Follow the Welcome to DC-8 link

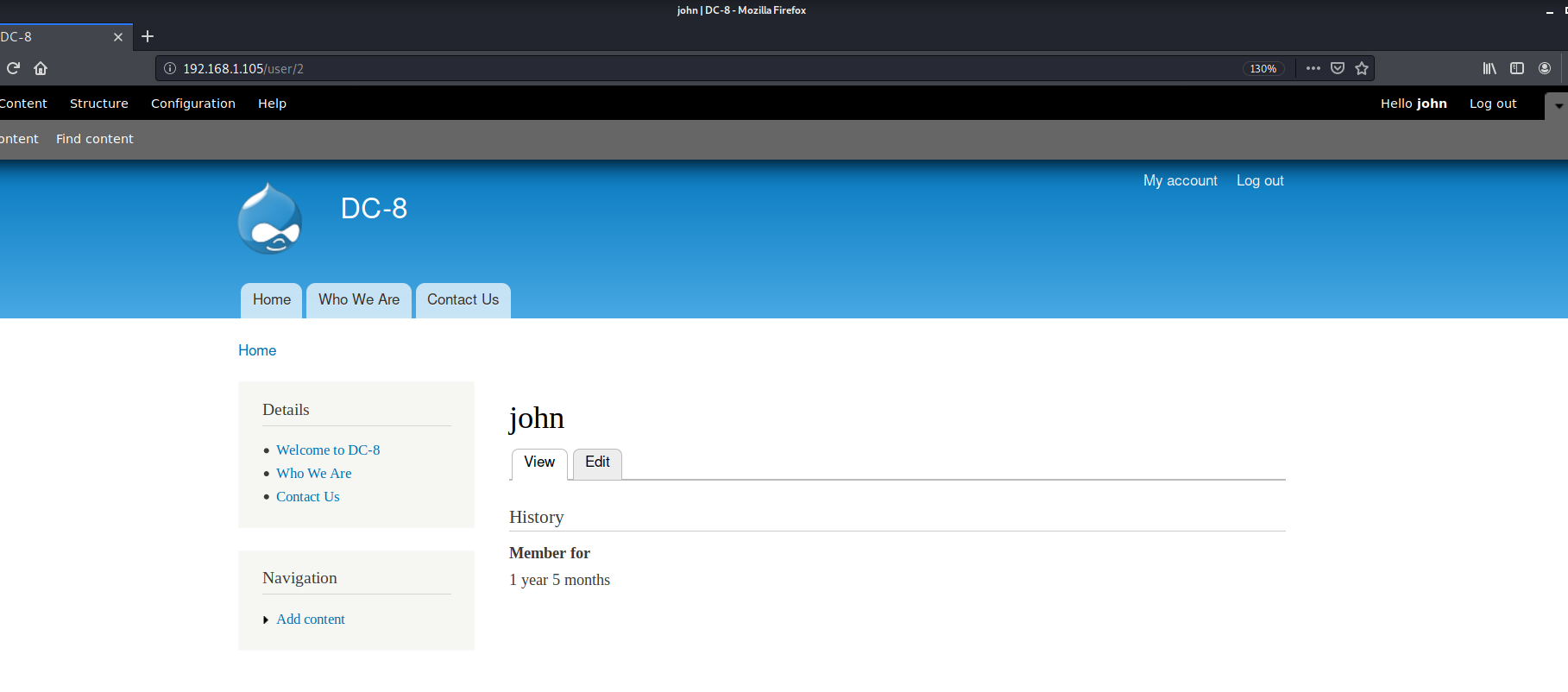point(328,450)
